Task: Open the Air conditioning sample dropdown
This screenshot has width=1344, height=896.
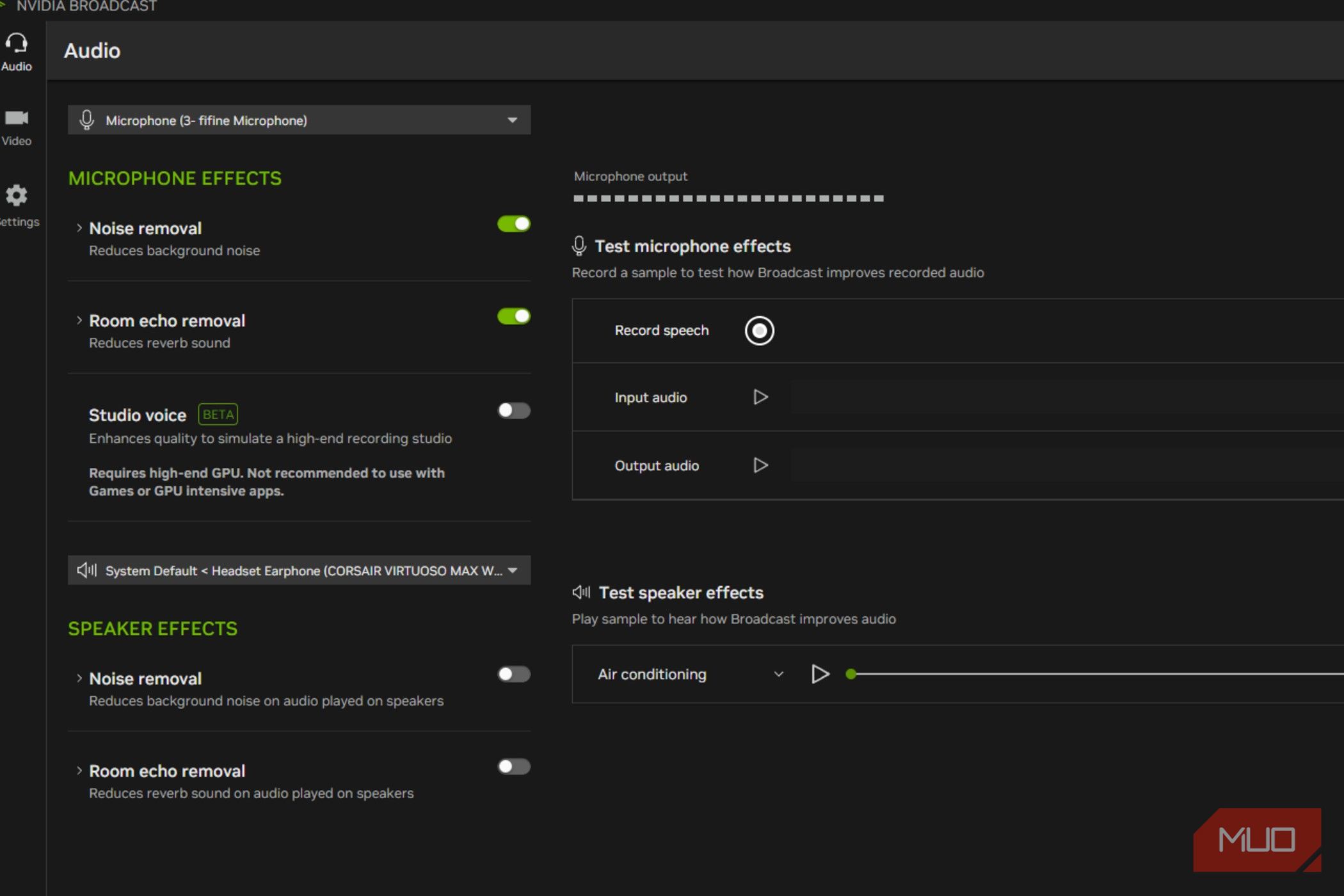Action: click(778, 674)
